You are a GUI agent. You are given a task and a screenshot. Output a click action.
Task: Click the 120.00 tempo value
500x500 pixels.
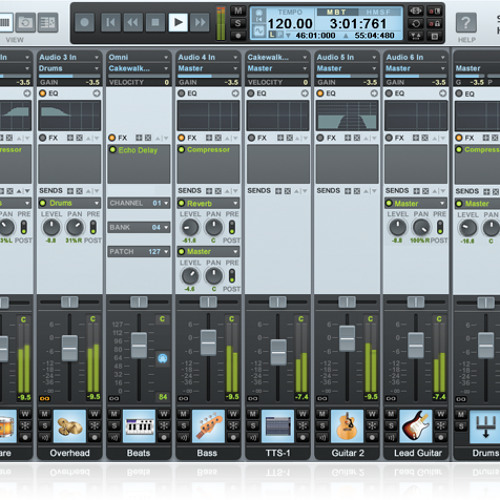(290, 24)
